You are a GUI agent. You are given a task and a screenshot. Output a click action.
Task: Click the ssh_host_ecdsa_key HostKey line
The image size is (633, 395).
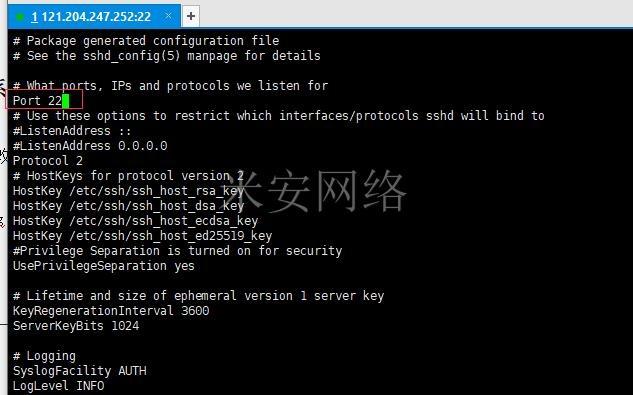click(x=135, y=221)
